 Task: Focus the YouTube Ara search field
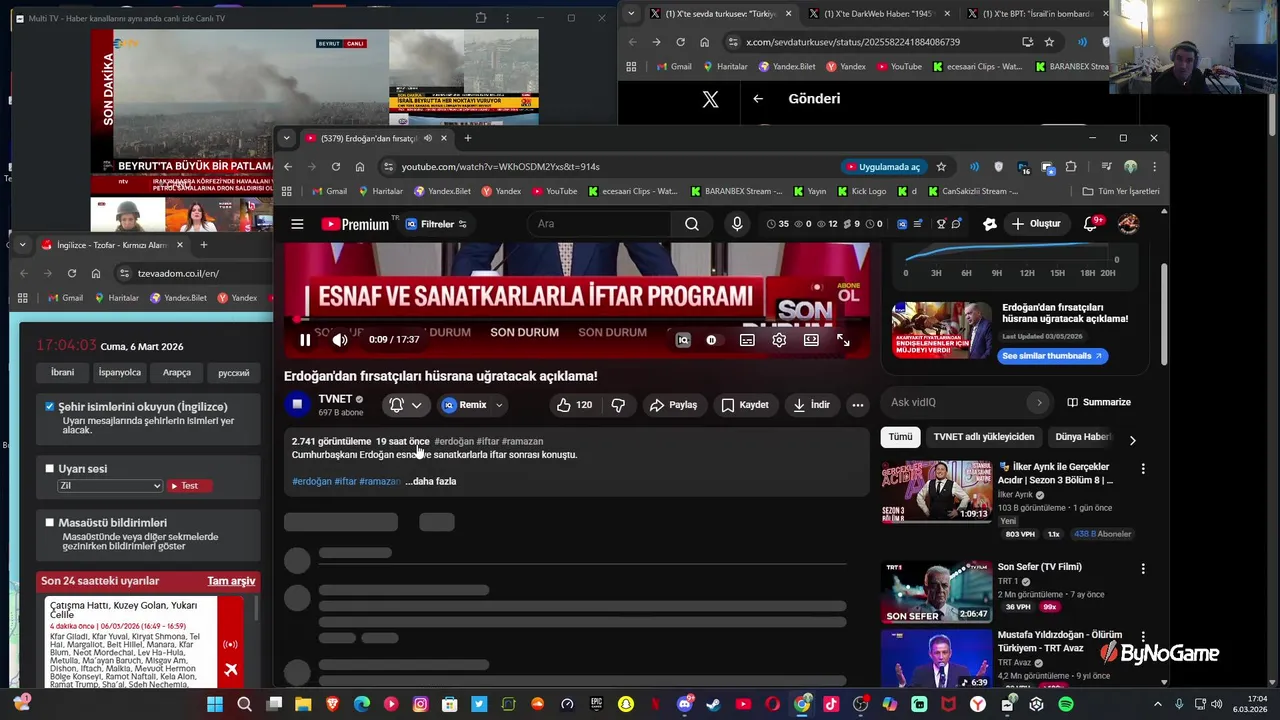600,224
